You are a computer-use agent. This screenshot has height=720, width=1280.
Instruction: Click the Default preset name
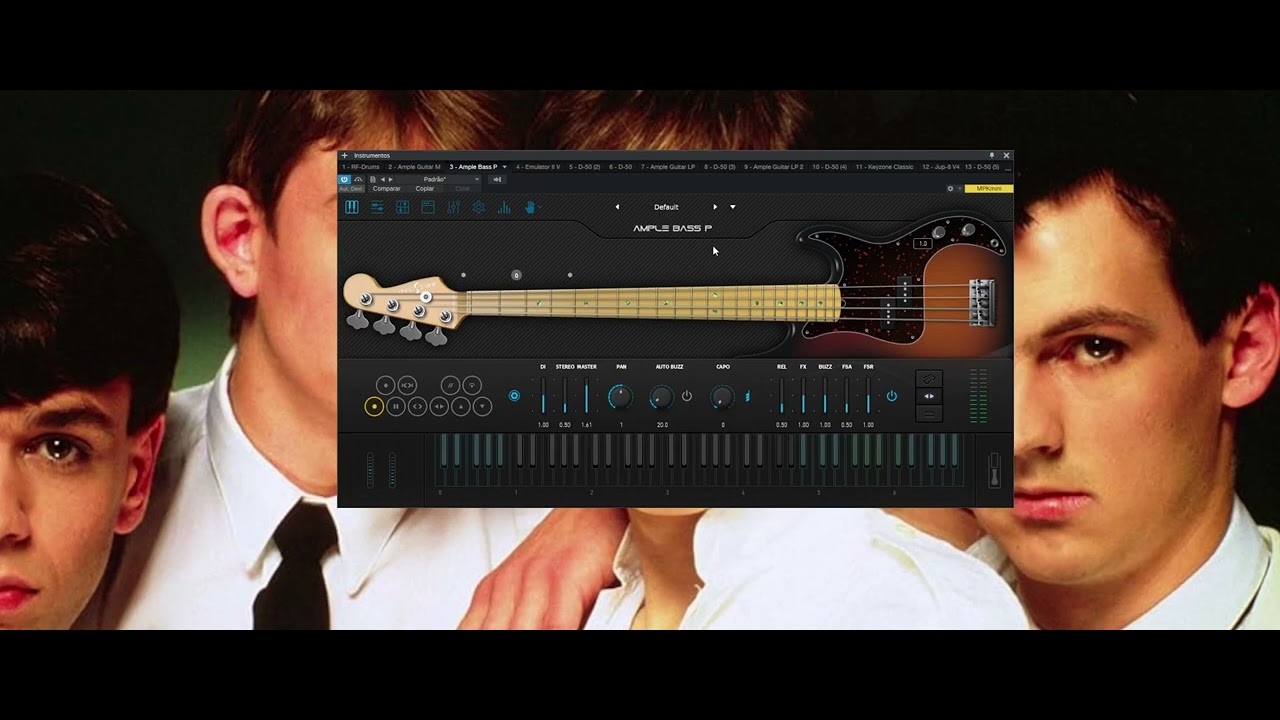(x=666, y=207)
